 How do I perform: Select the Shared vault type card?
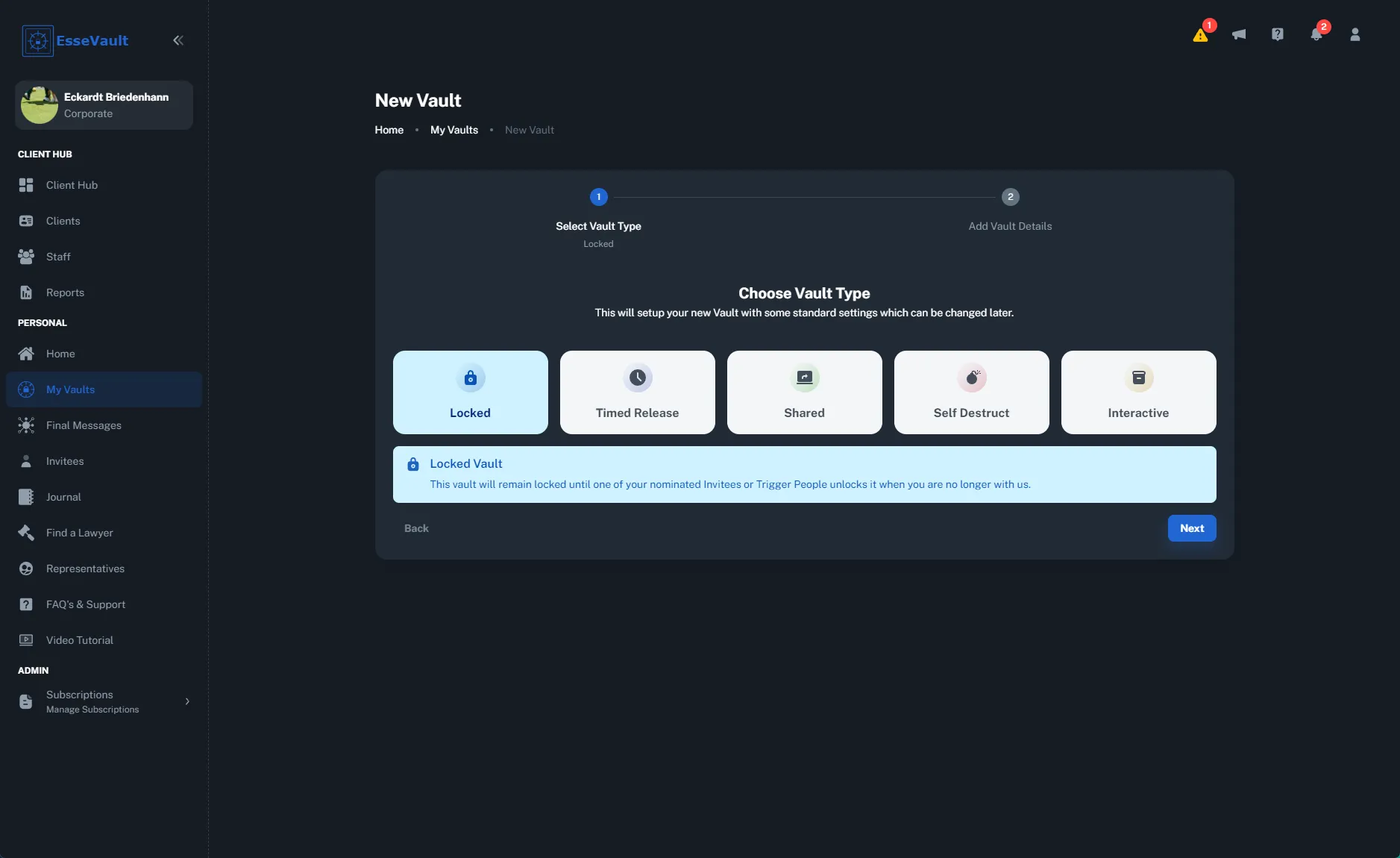805,392
